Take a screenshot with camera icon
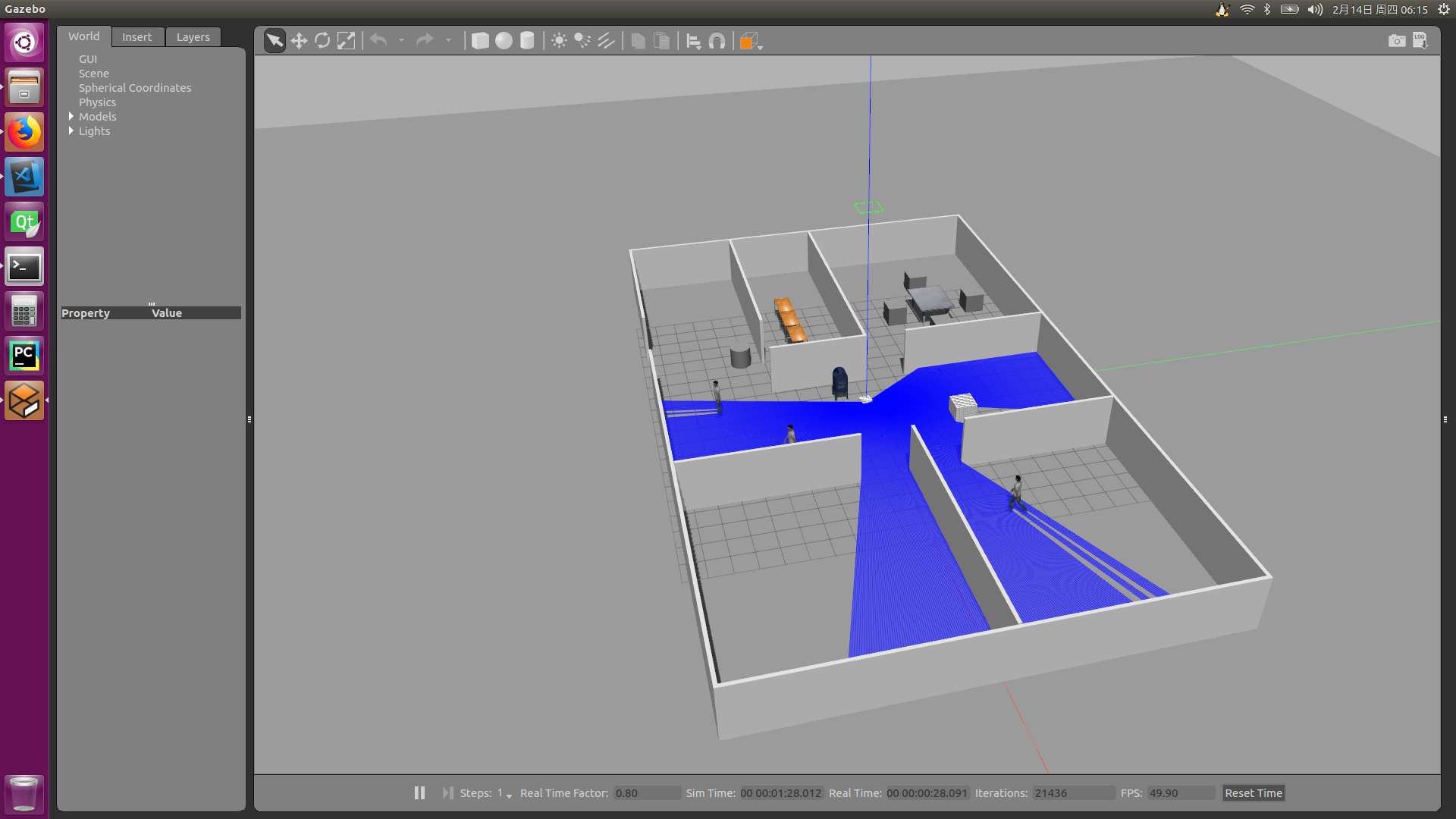1456x819 pixels. [1396, 41]
